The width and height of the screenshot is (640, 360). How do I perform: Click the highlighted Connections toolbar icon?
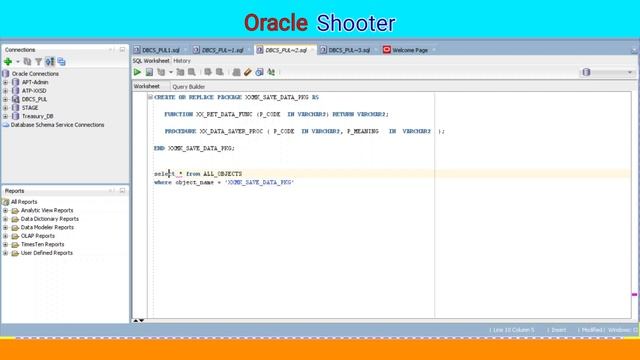(x=50, y=62)
